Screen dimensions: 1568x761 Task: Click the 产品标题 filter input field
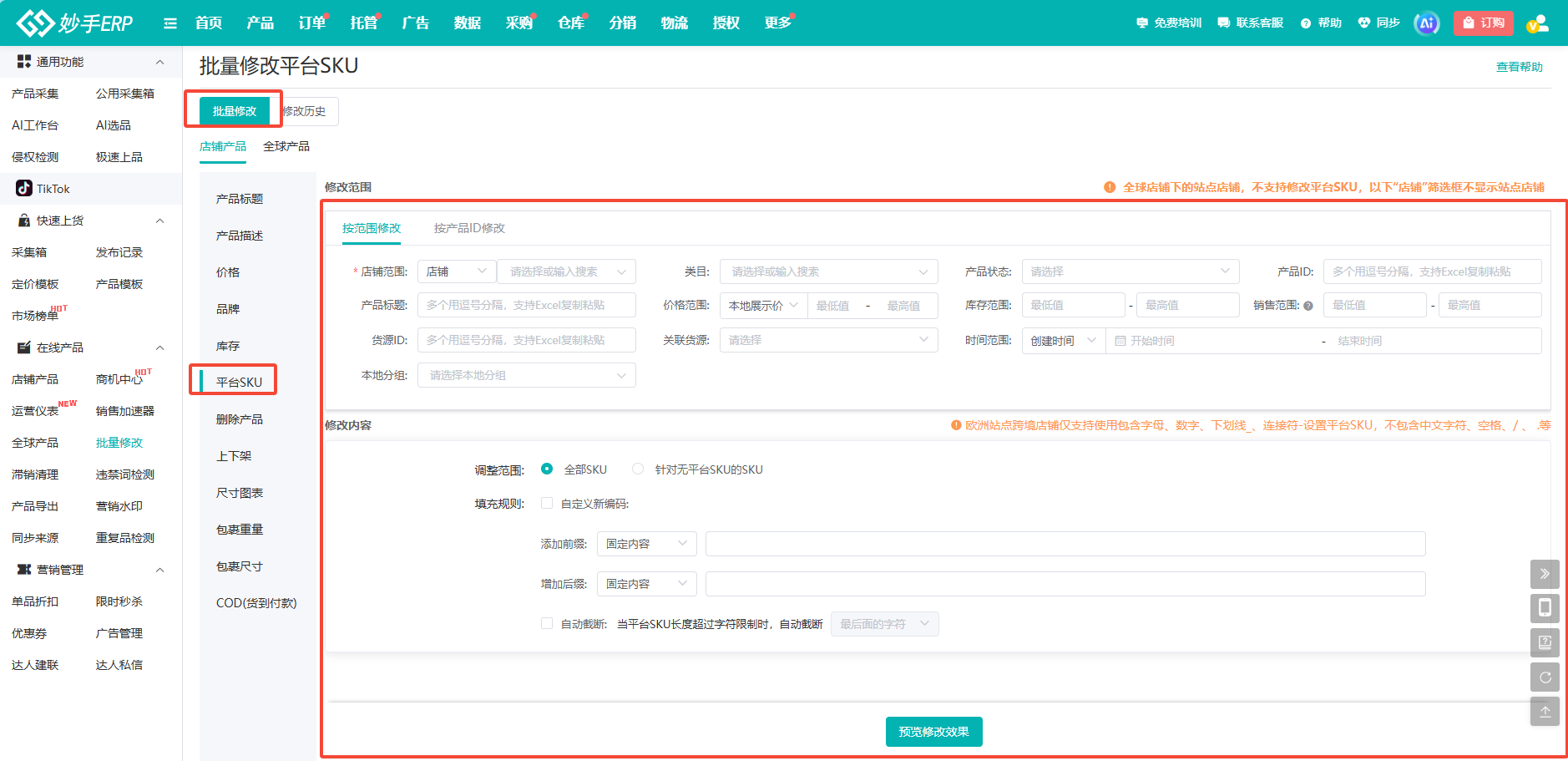coord(526,305)
